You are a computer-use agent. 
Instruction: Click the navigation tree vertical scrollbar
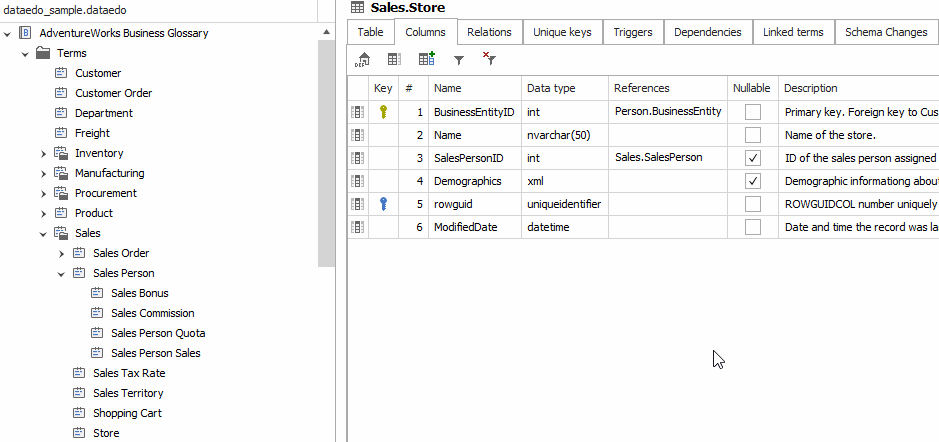pos(327,150)
